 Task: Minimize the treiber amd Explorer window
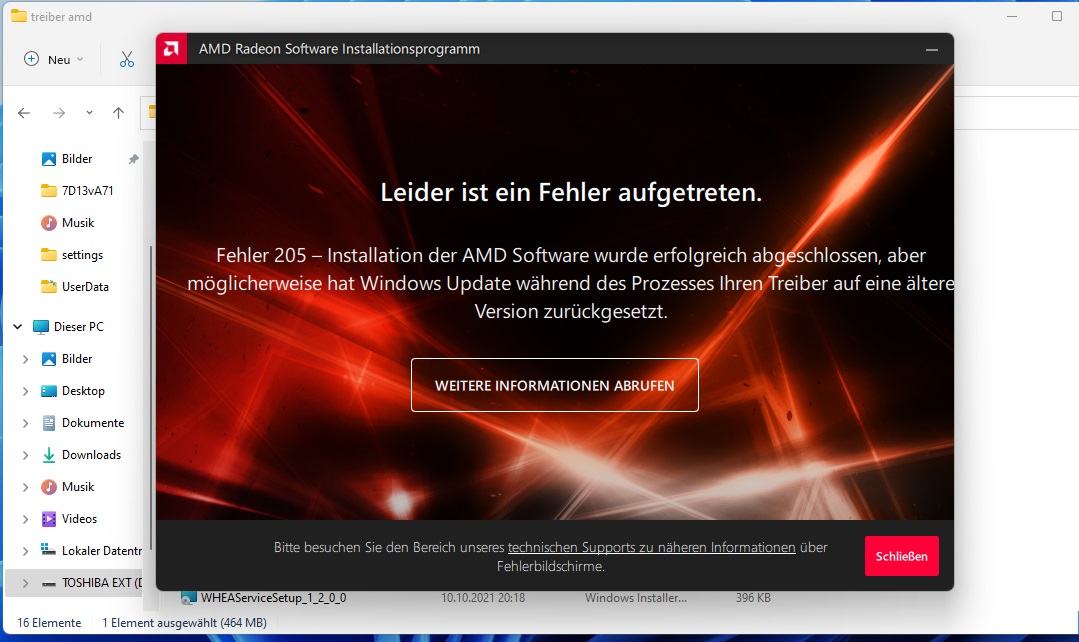[1012, 16]
